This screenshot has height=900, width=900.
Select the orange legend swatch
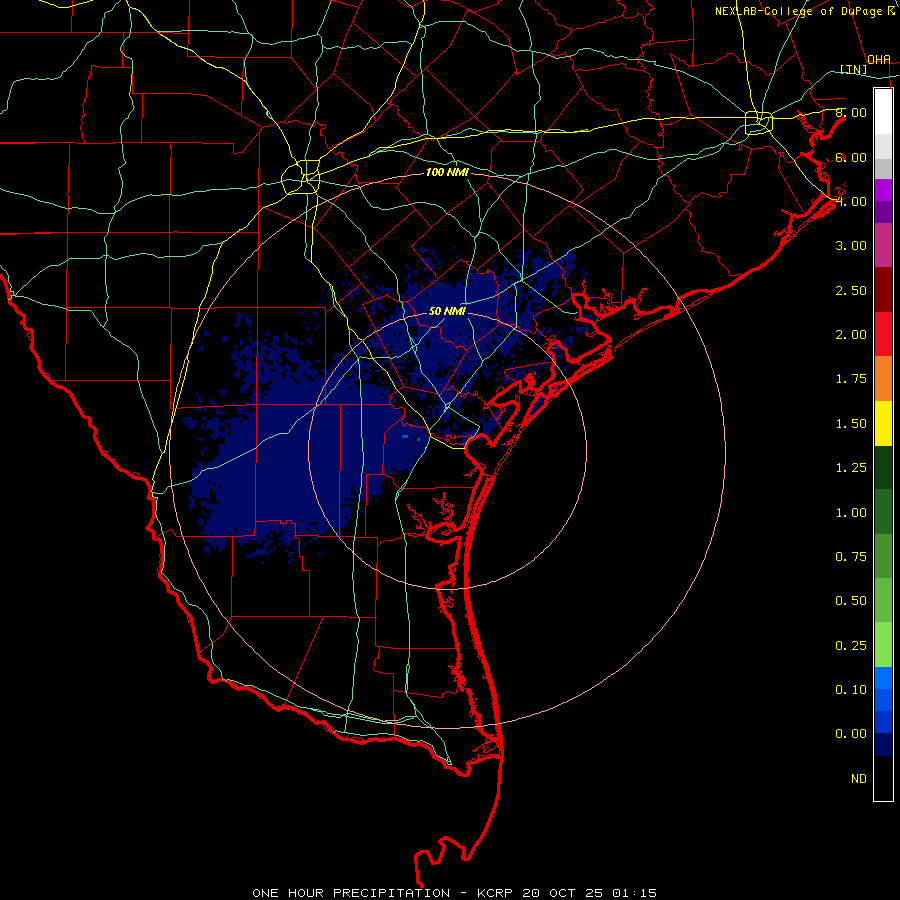click(883, 379)
